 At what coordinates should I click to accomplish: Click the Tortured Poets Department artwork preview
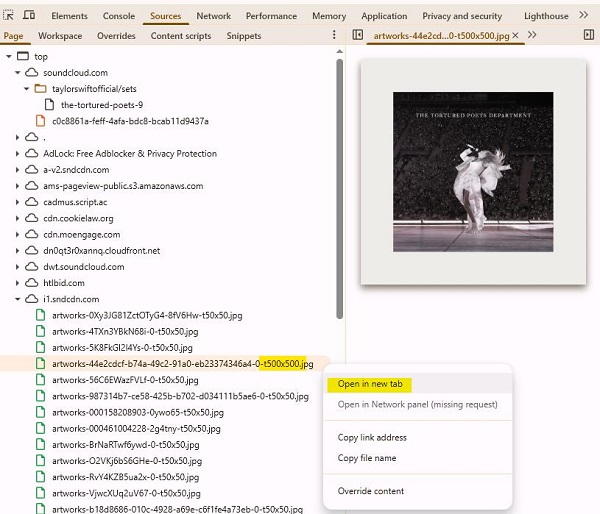point(473,171)
